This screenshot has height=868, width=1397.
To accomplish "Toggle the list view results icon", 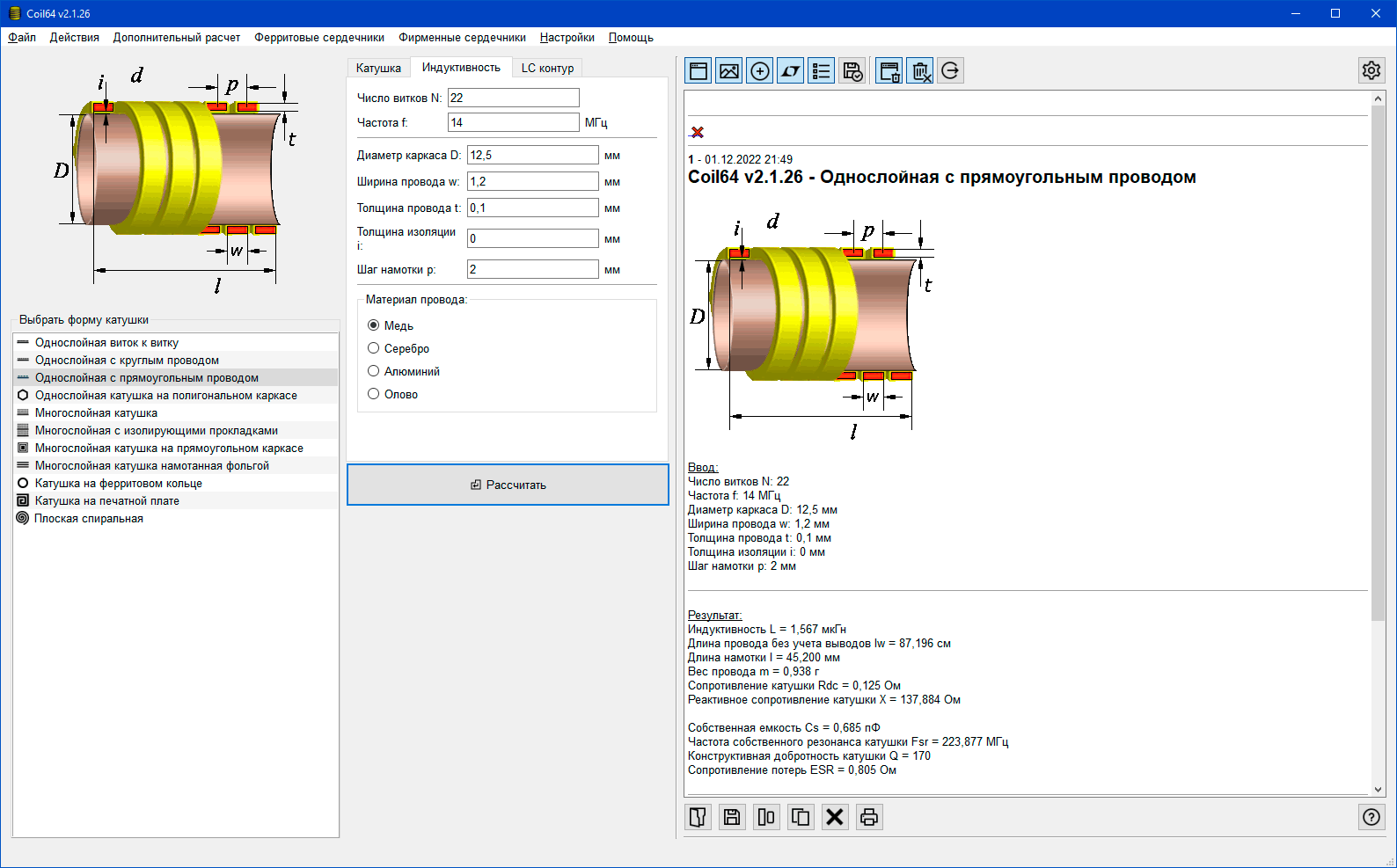I will (822, 71).
